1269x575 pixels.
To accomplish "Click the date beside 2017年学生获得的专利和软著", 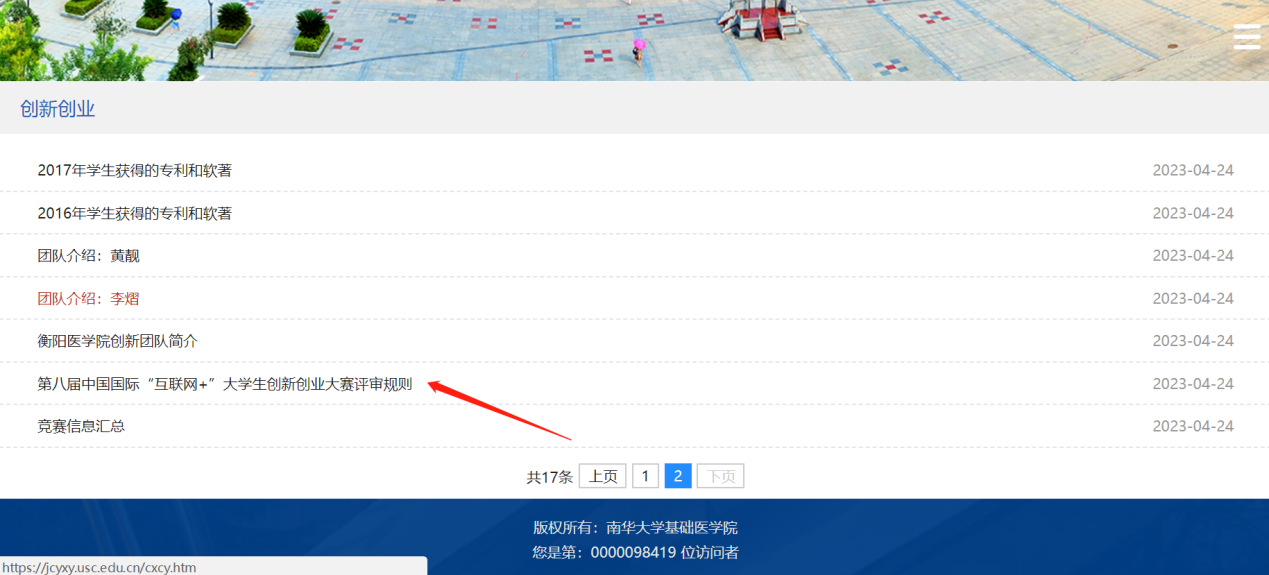I will point(1192,171).
